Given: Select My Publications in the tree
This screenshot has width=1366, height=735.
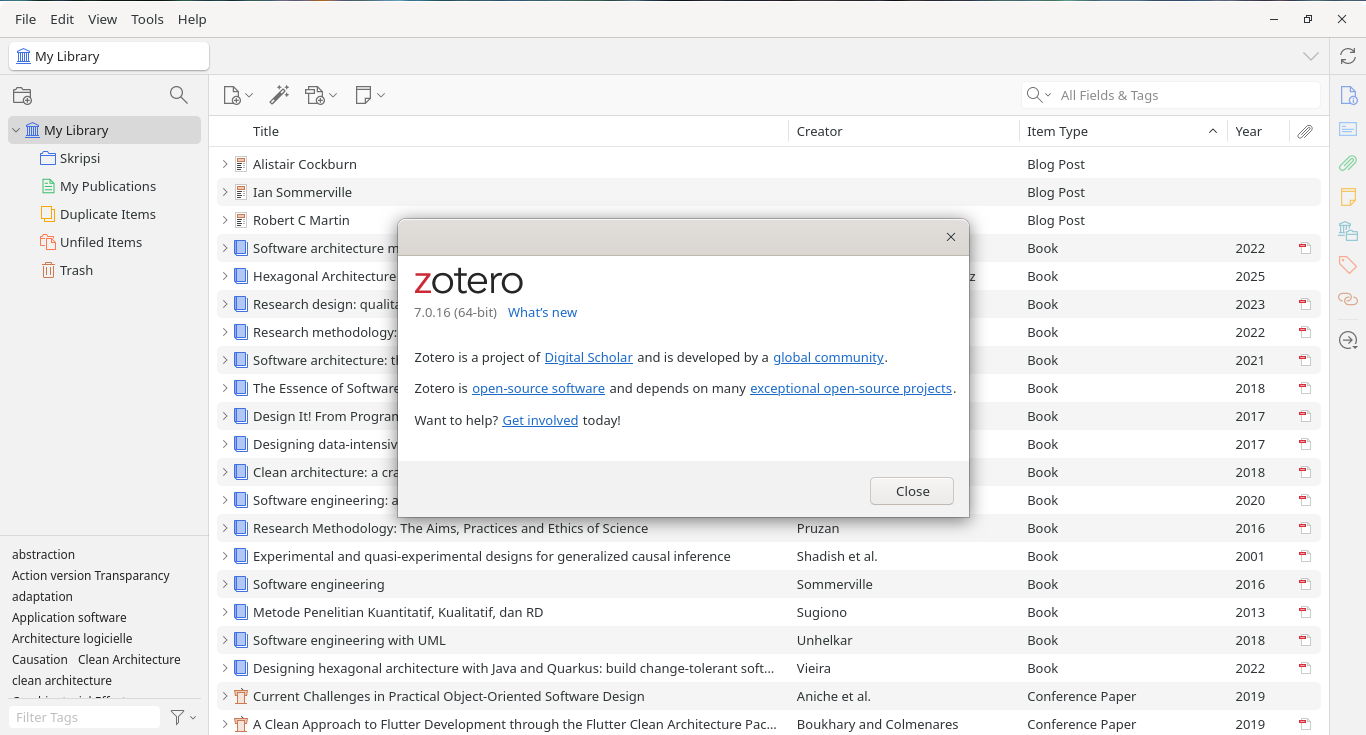Looking at the screenshot, I should point(108,186).
